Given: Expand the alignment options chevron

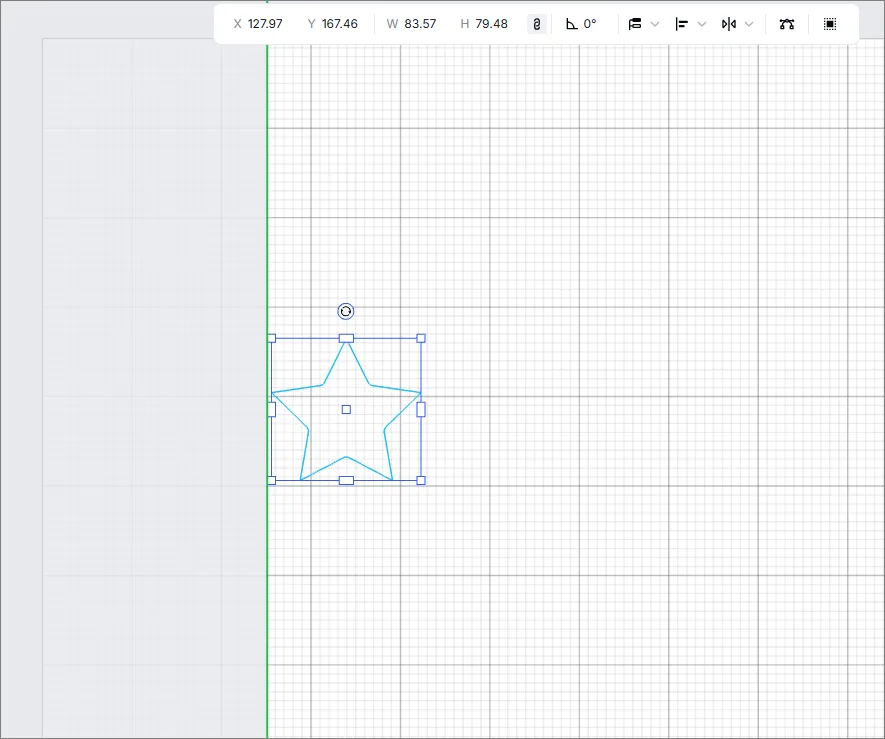Looking at the screenshot, I should pyautogui.click(x=702, y=24).
